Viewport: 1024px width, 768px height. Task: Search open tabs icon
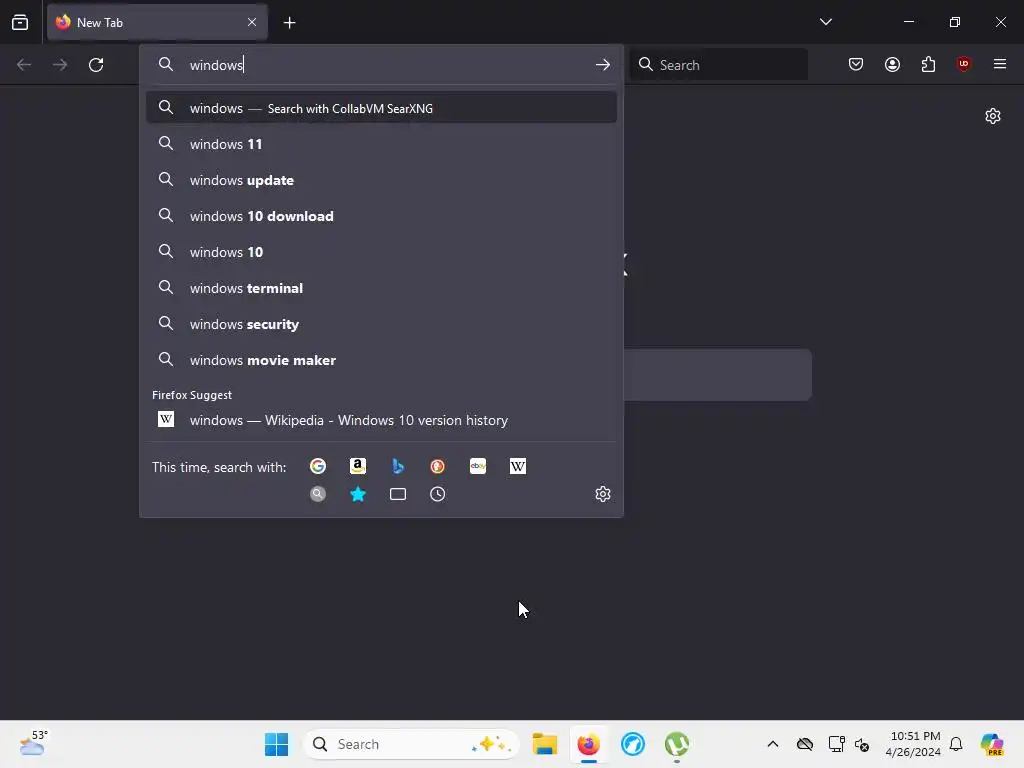(398, 494)
